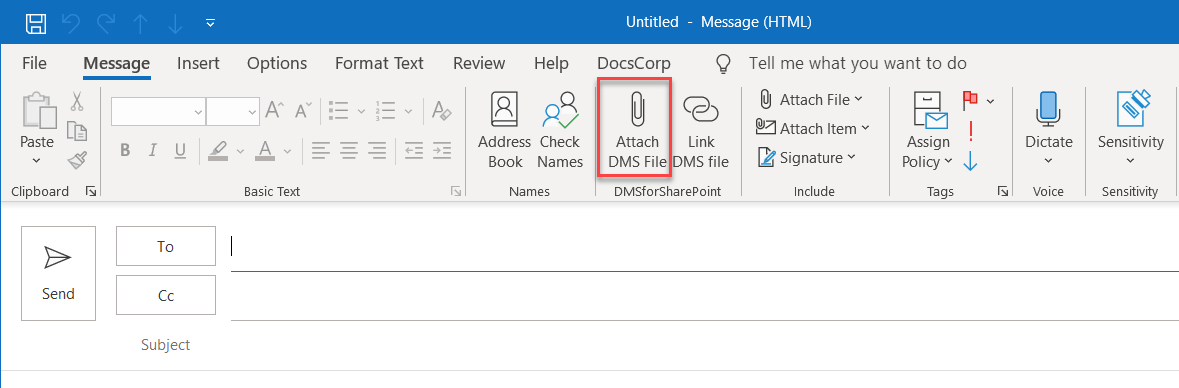
Task: Switch to the Review tab
Action: pos(479,63)
